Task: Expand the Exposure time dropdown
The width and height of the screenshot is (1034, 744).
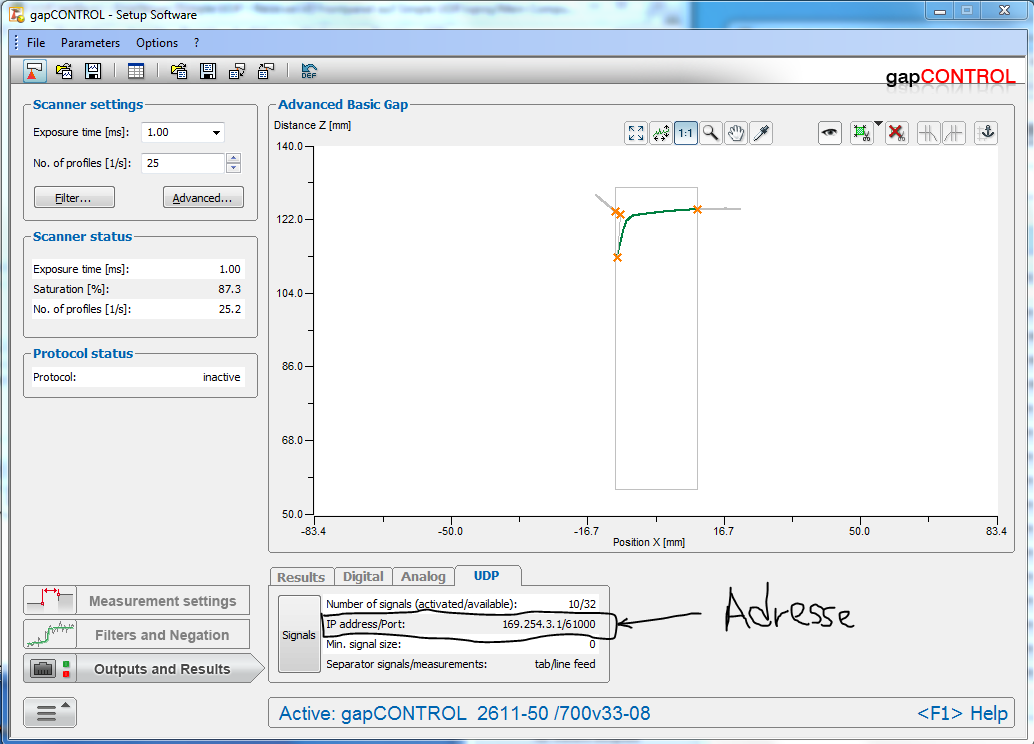Action: (216, 133)
